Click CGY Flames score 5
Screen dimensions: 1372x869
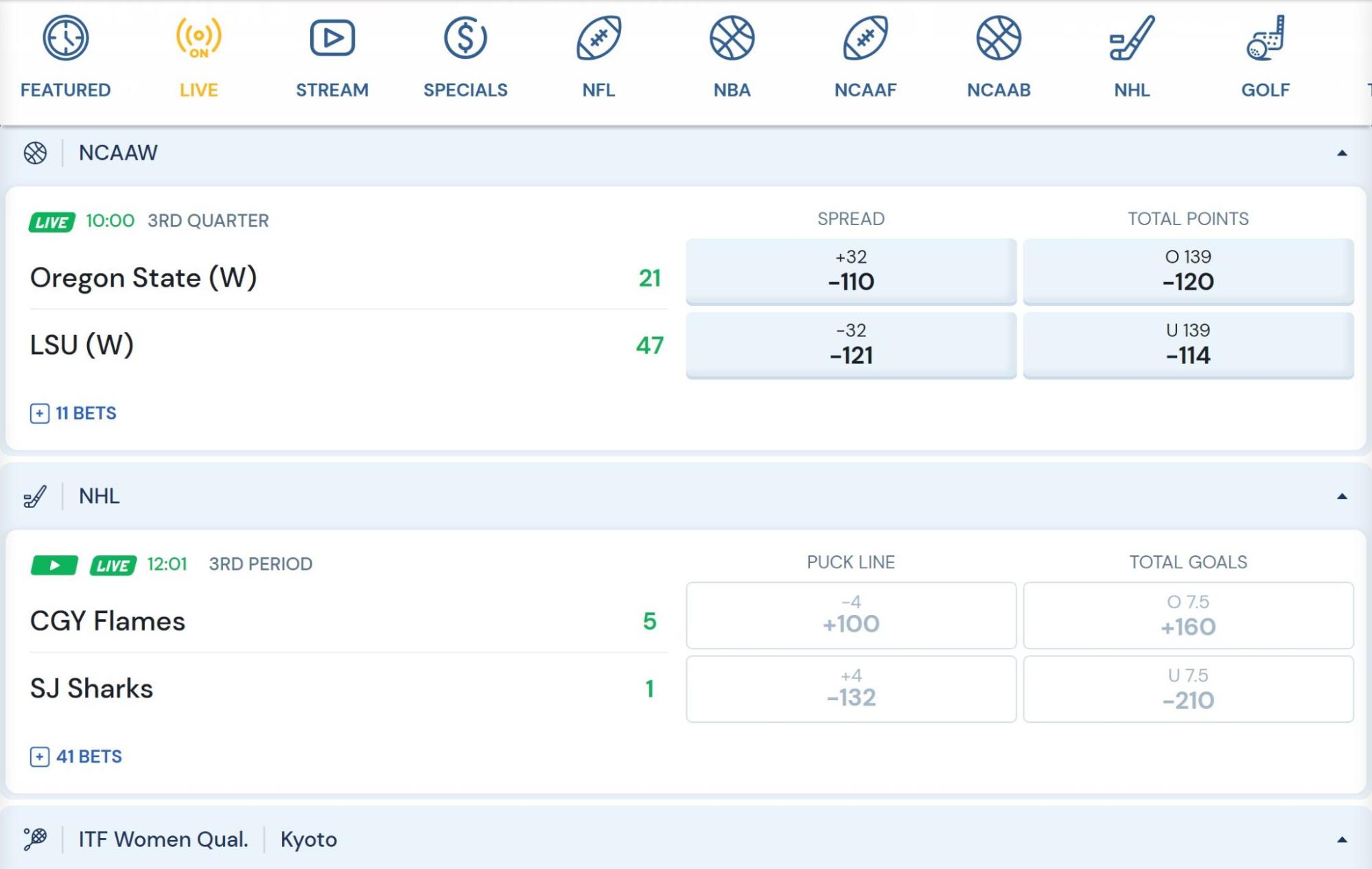pyautogui.click(x=649, y=621)
